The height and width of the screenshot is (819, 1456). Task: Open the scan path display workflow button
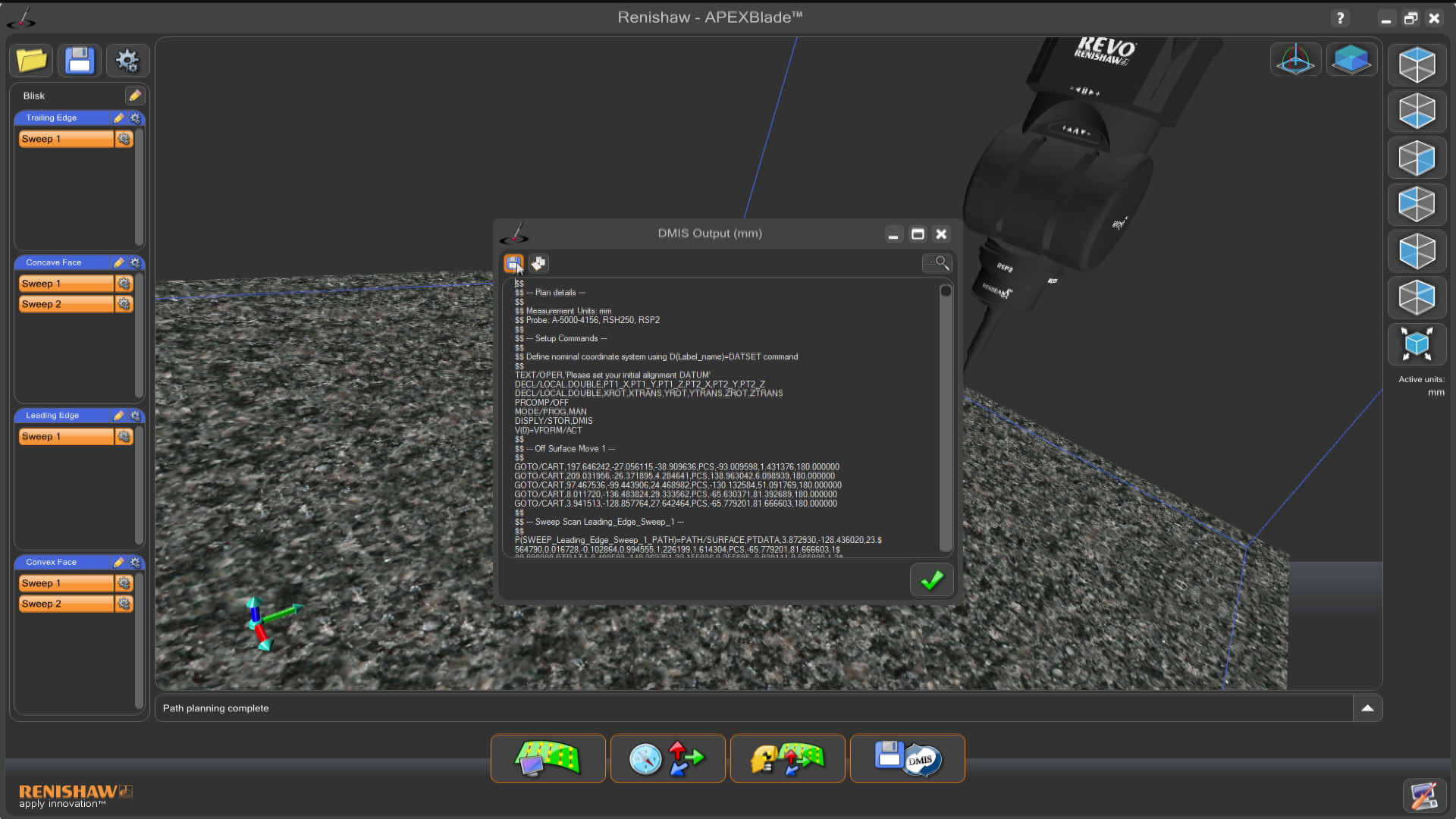pyautogui.click(x=548, y=758)
